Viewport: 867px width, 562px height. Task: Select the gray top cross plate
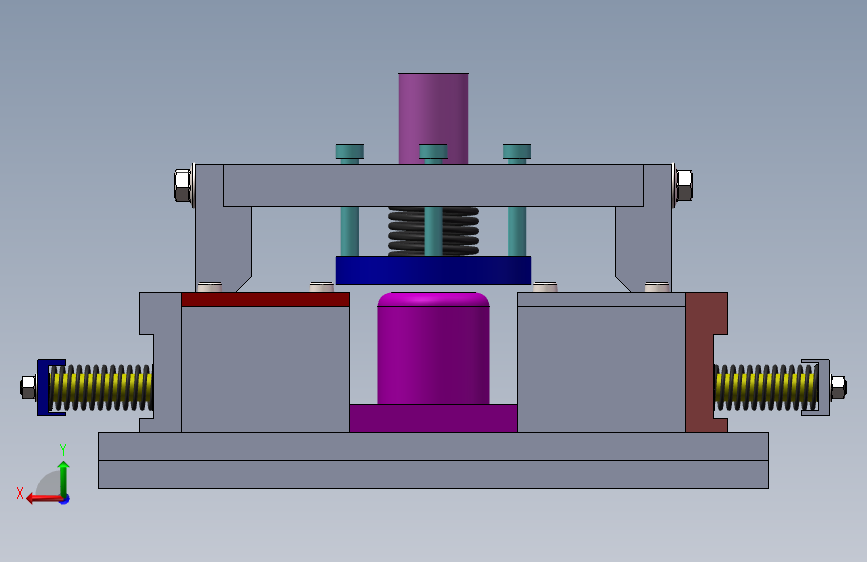[x=434, y=185]
